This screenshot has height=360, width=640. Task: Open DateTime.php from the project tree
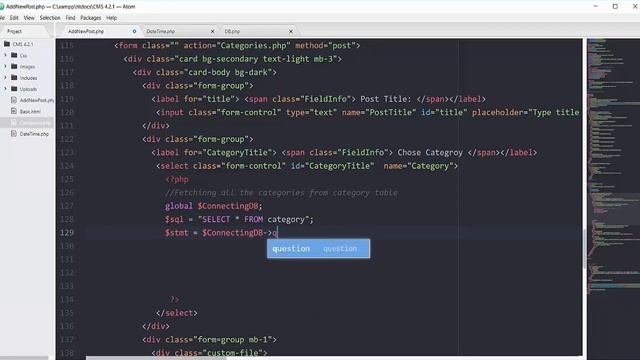click(34, 134)
